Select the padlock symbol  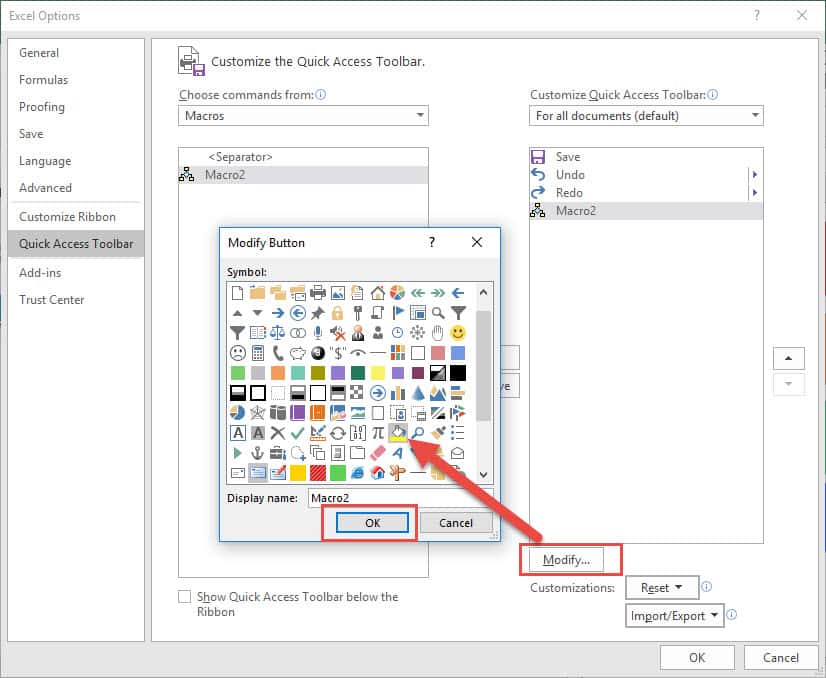pyautogui.click(x=338, y=313)
